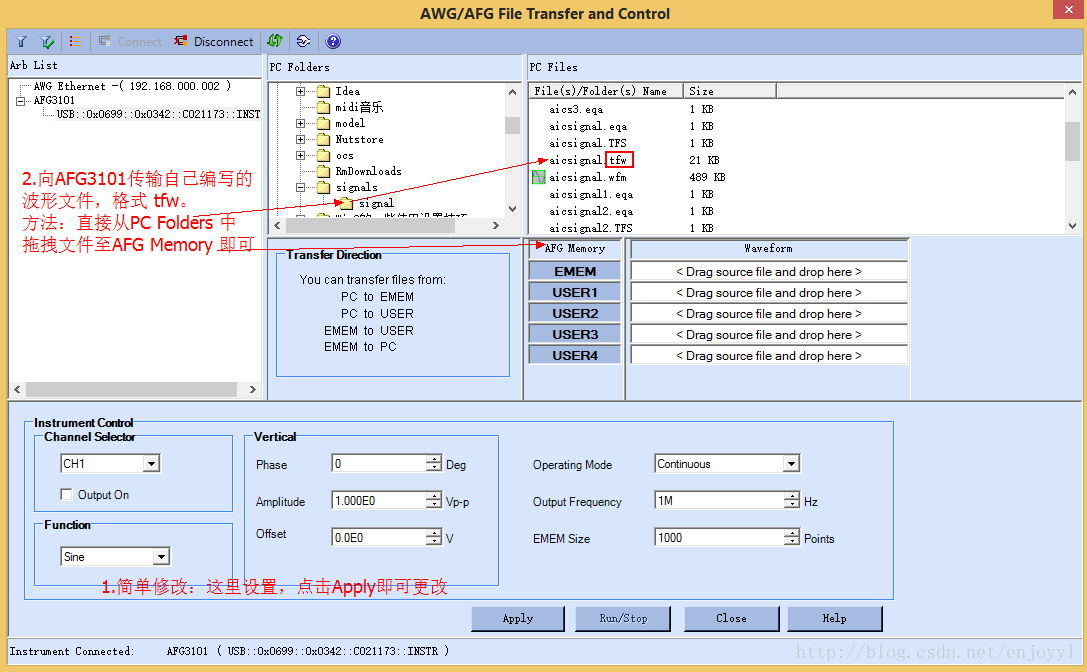Click the Apply button
The image size is (1087, 672).
pyautogui.click(x=518, y=619)
